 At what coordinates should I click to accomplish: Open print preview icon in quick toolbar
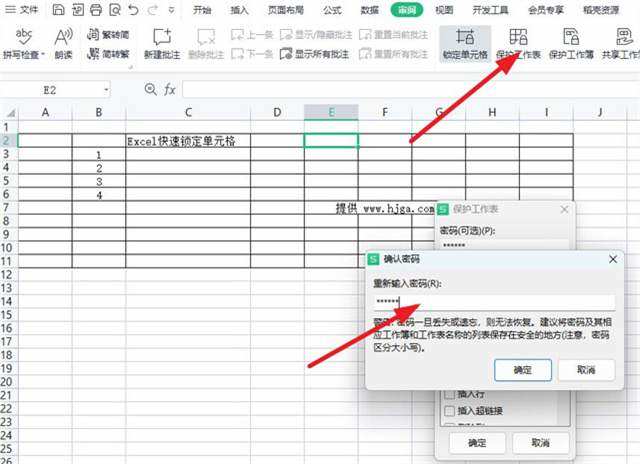click(115, 9)
